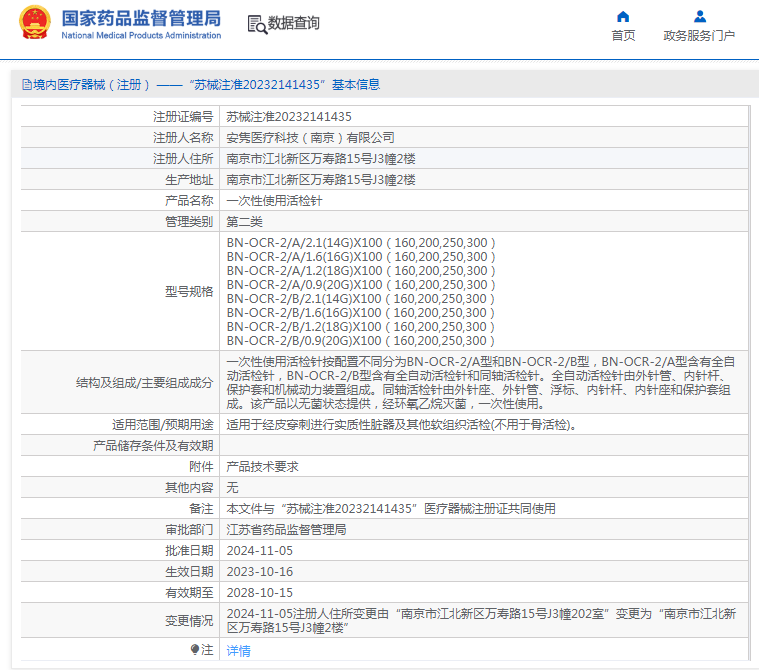This screenshot has width=759, height=670.
Task: Click approval department 江苏省药品监督管理局
Action: (x=286, y=530)
